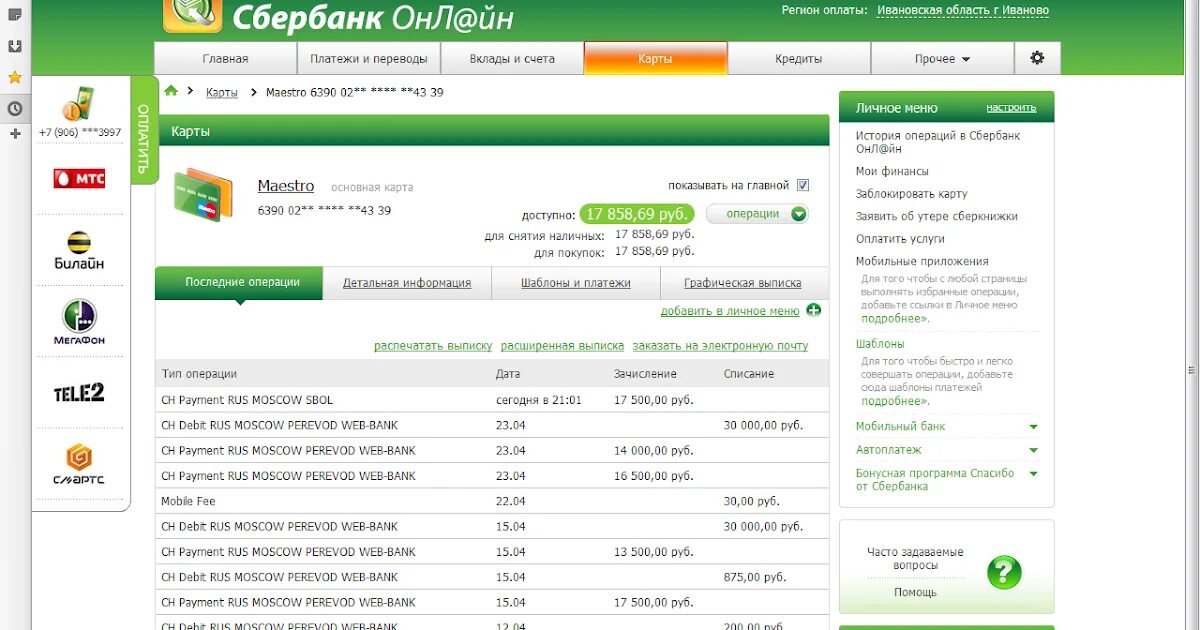
Task: Click Шаблоны link in personal menu
Action: tap(880, 344)
